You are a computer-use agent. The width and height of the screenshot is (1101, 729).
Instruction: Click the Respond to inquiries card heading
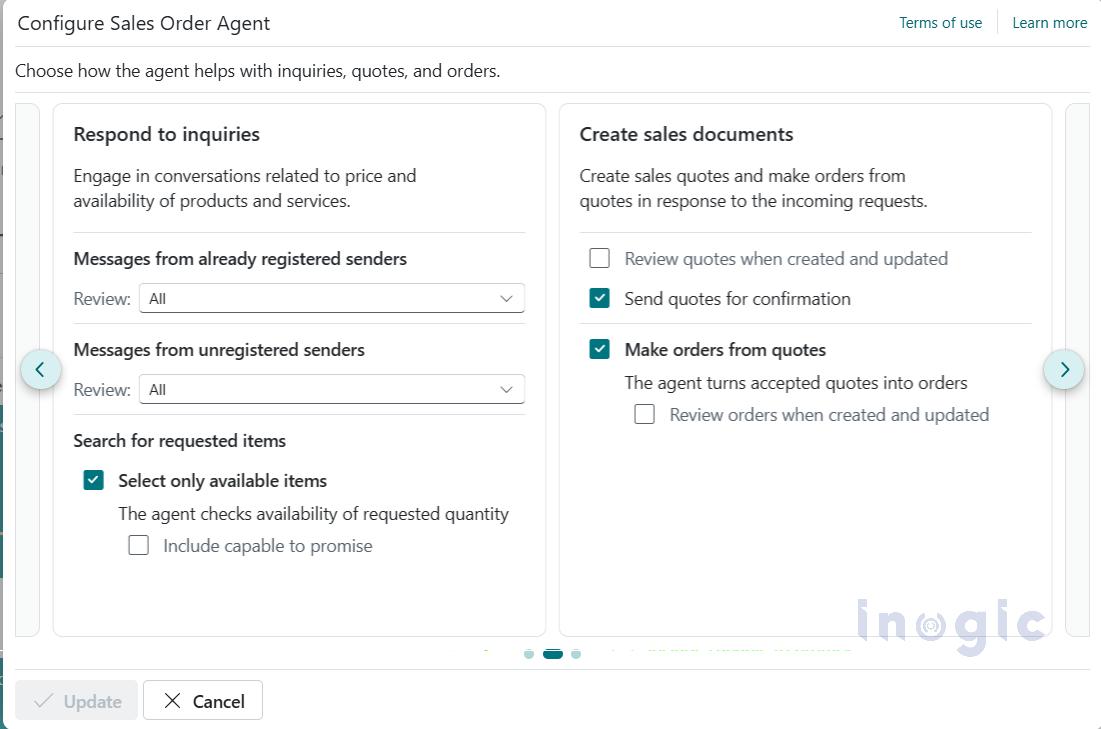[167, 134]
